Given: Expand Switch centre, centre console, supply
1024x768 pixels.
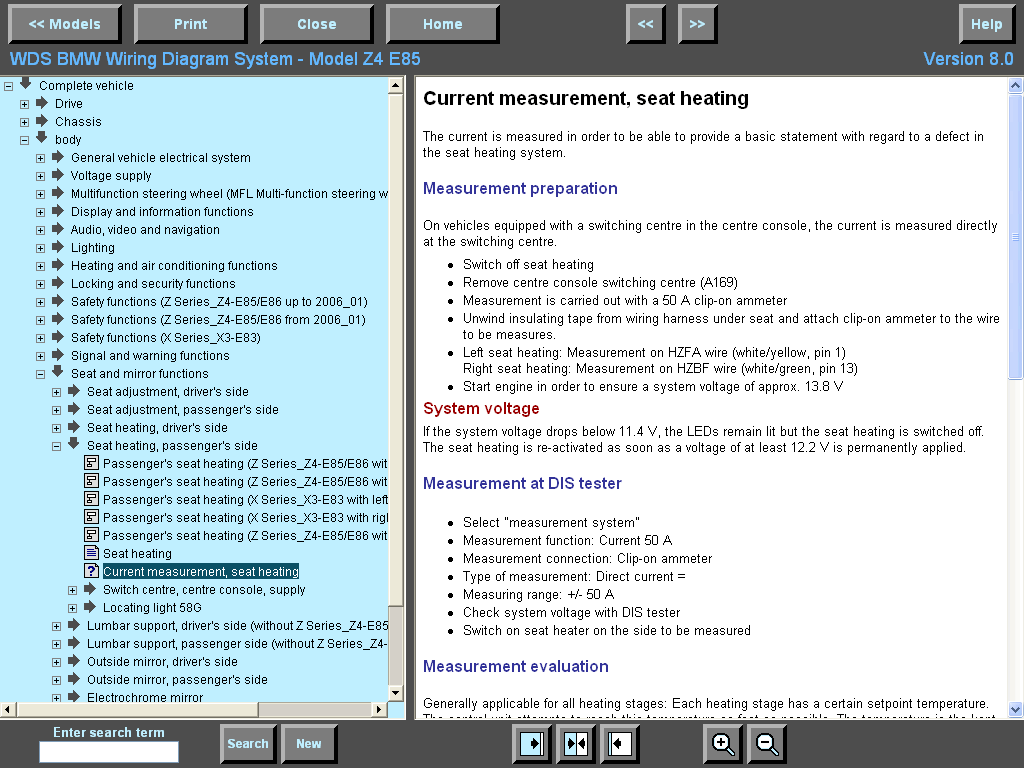Looking at the screenshot, I should pyautogui.click(x=72, y=590).
